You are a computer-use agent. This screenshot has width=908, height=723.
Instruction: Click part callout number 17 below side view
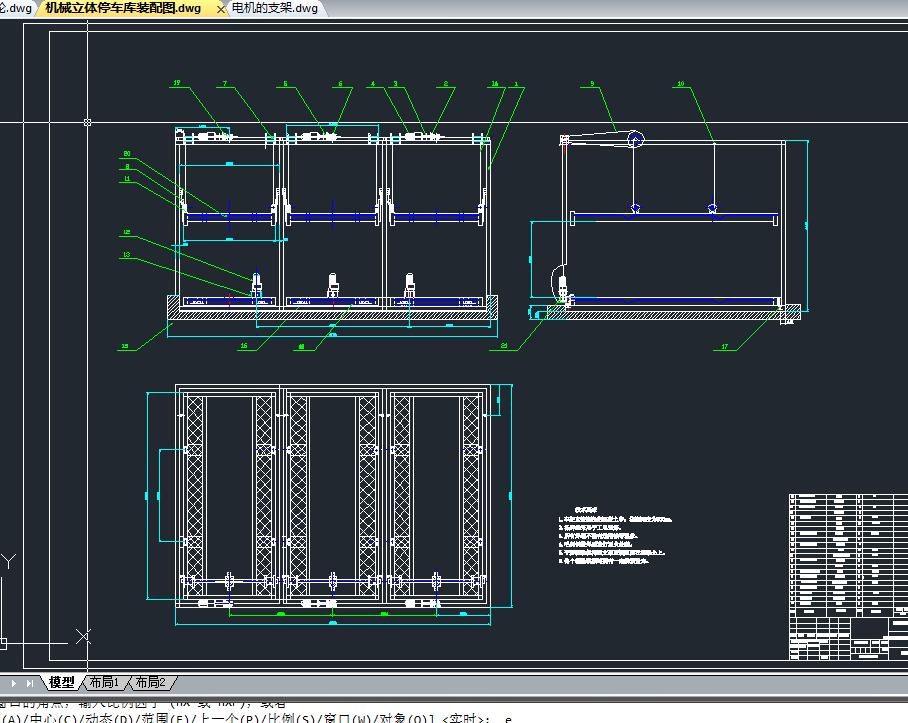coord(724,347)
